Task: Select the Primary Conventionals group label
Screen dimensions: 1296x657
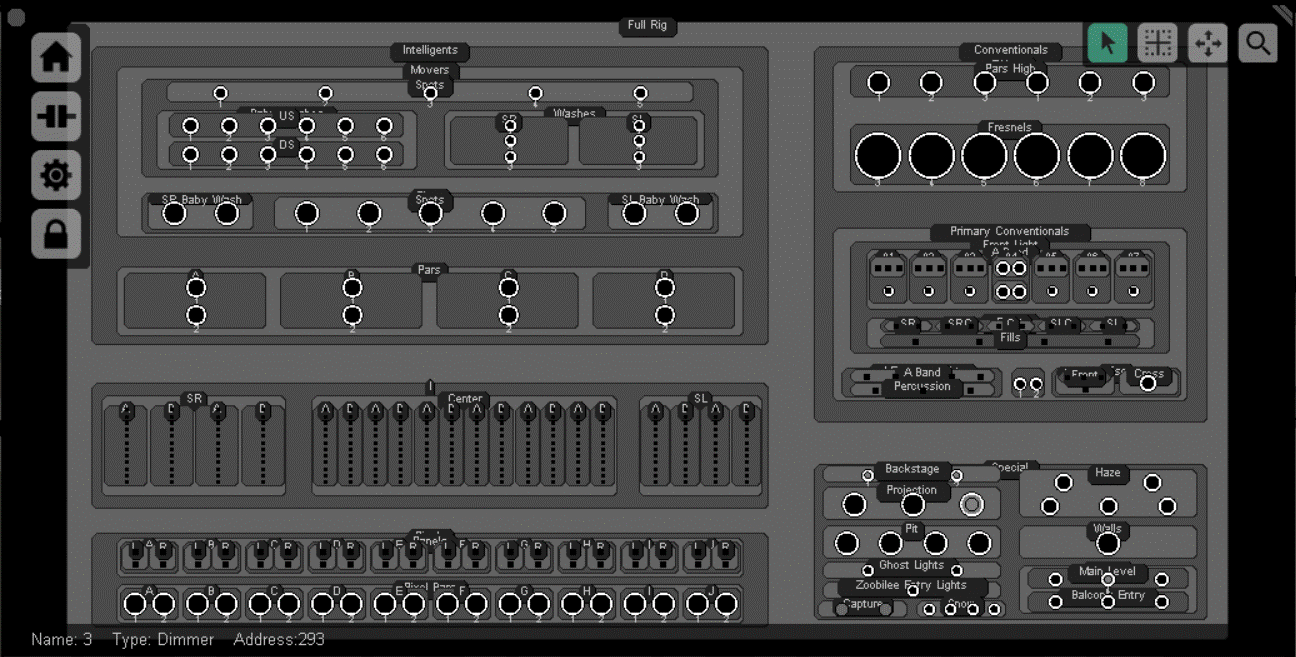Action: pos(1009,232)
